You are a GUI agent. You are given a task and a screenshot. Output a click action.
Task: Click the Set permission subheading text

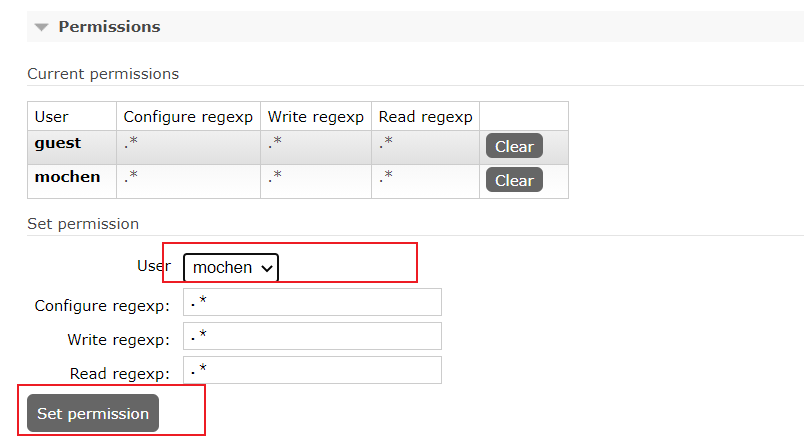point(83,224)
